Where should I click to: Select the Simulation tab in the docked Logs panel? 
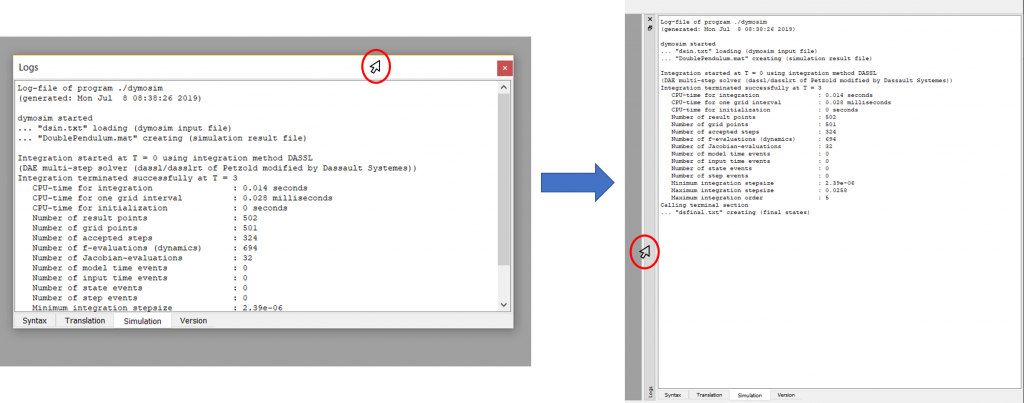[750, 395]
